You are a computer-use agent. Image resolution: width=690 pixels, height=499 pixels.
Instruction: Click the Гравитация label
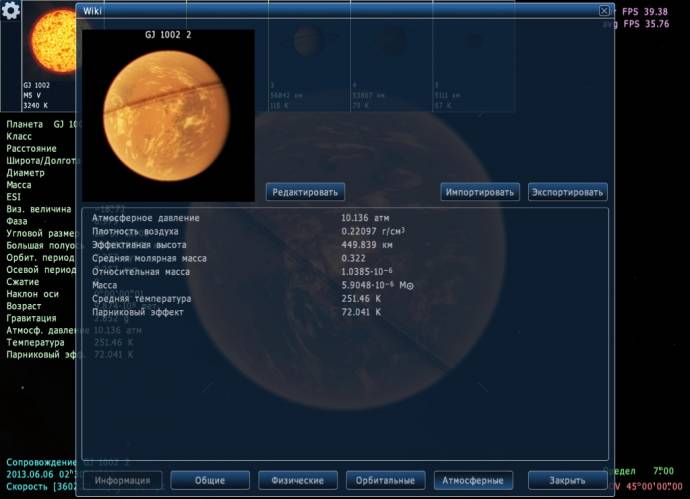tap(31, 318)
